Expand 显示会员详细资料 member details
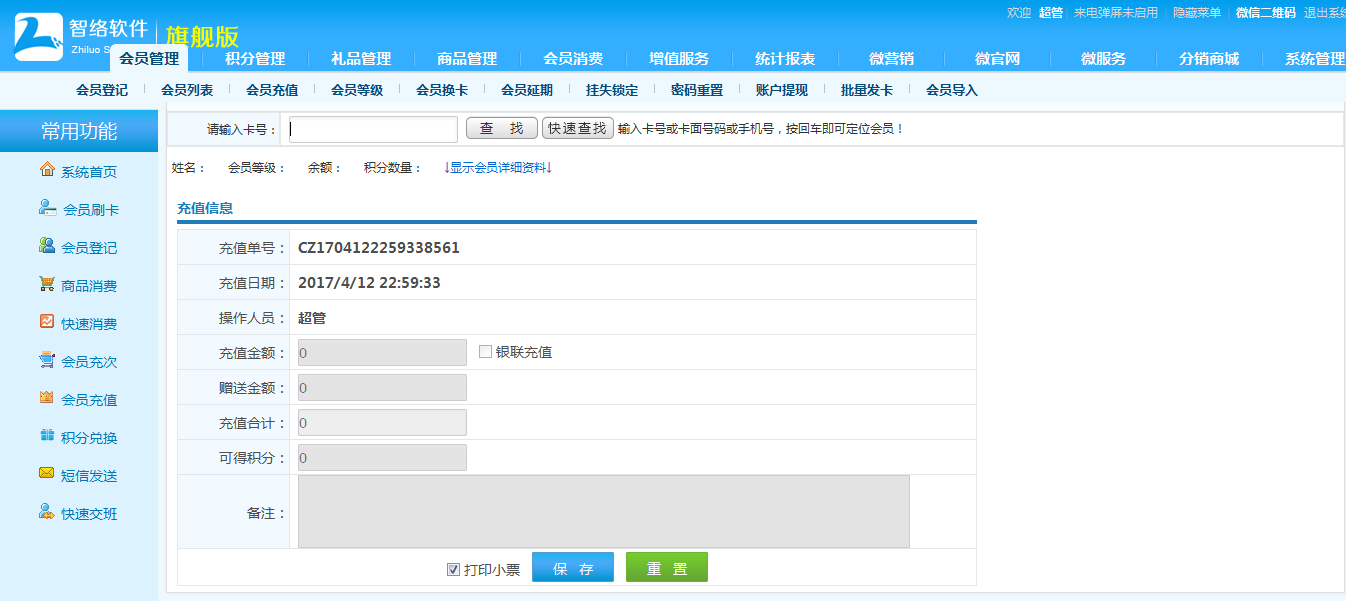Screen dimensions: 1346x601 (x=498, y=168)
